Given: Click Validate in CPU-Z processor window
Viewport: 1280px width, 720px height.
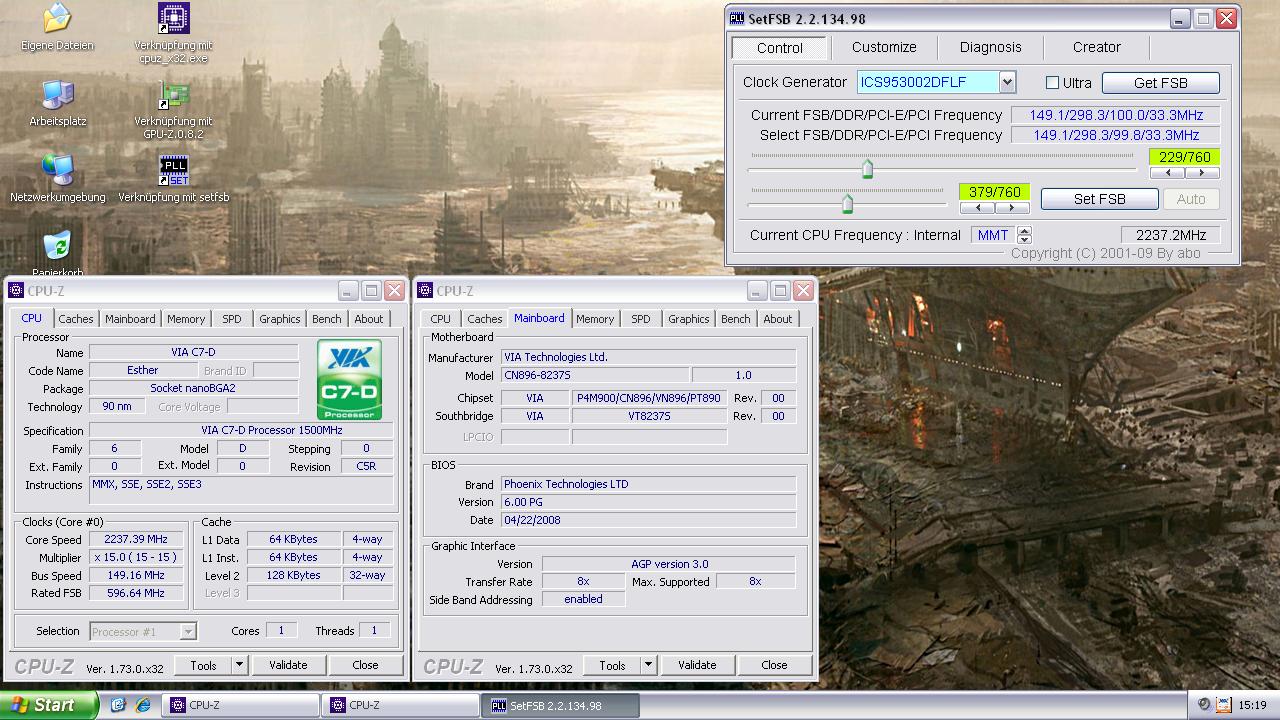Looking at the screenshot, I should 288,665.
